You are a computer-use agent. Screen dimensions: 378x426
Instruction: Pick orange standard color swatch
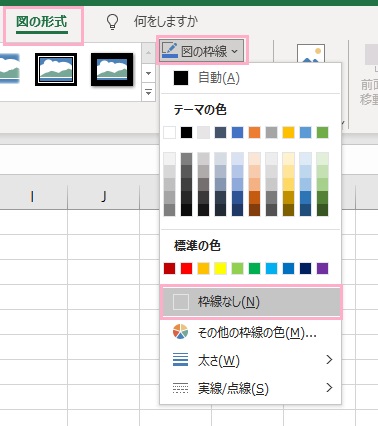(203, 268)
